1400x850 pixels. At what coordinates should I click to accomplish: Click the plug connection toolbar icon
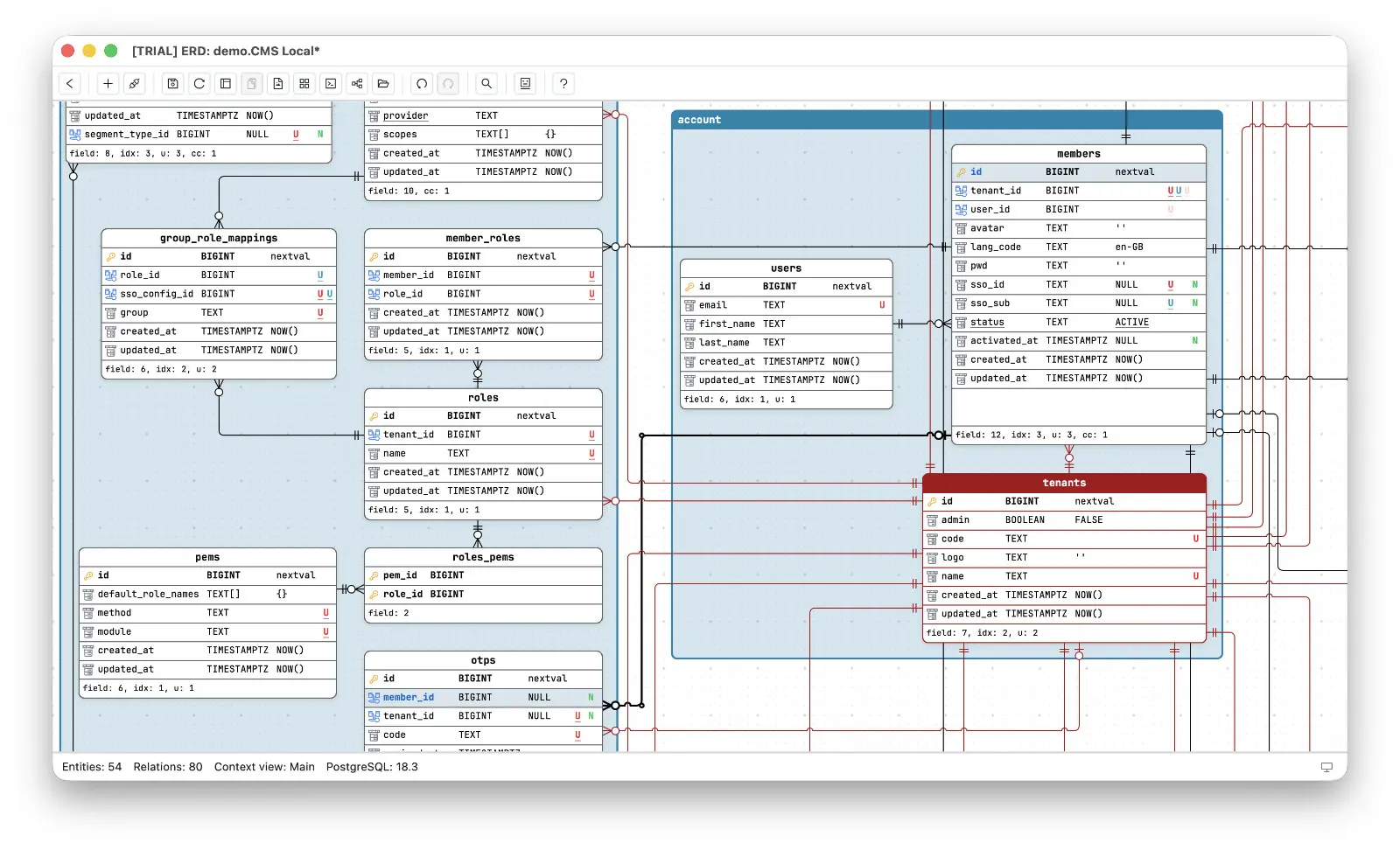click(x=134, y=84)
